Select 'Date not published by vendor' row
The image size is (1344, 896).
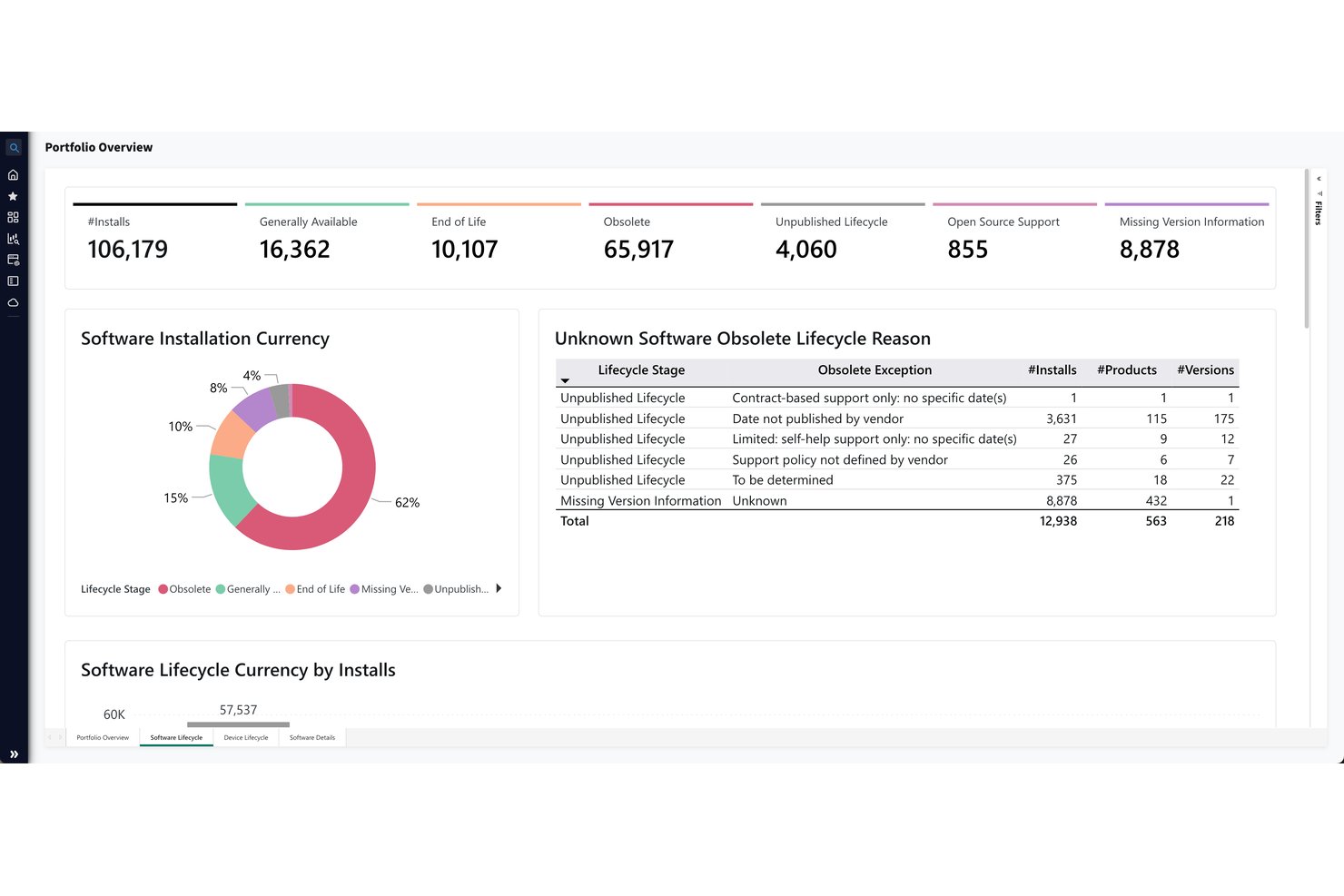coord(897,418)
